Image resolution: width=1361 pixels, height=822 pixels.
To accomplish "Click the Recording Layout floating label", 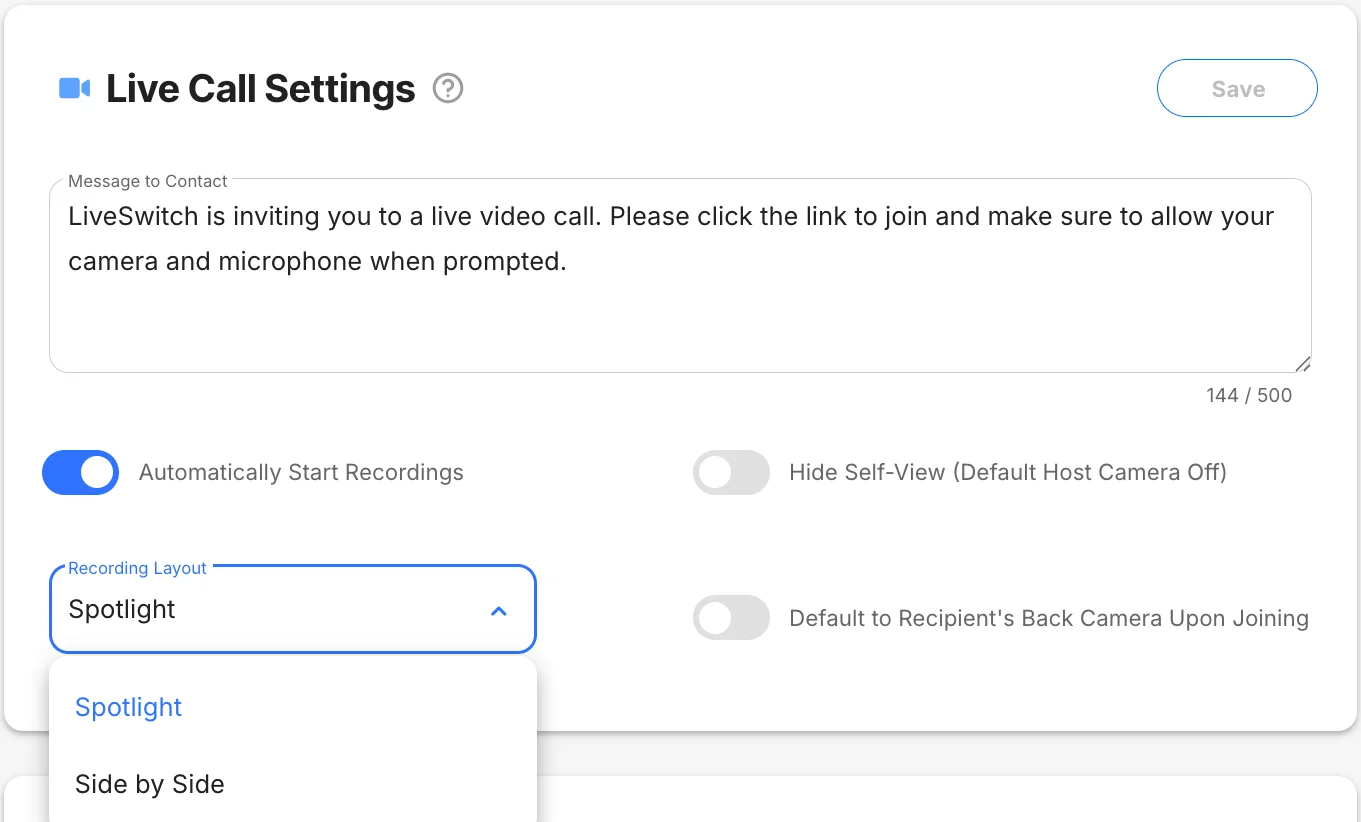I will pos(137,568).
